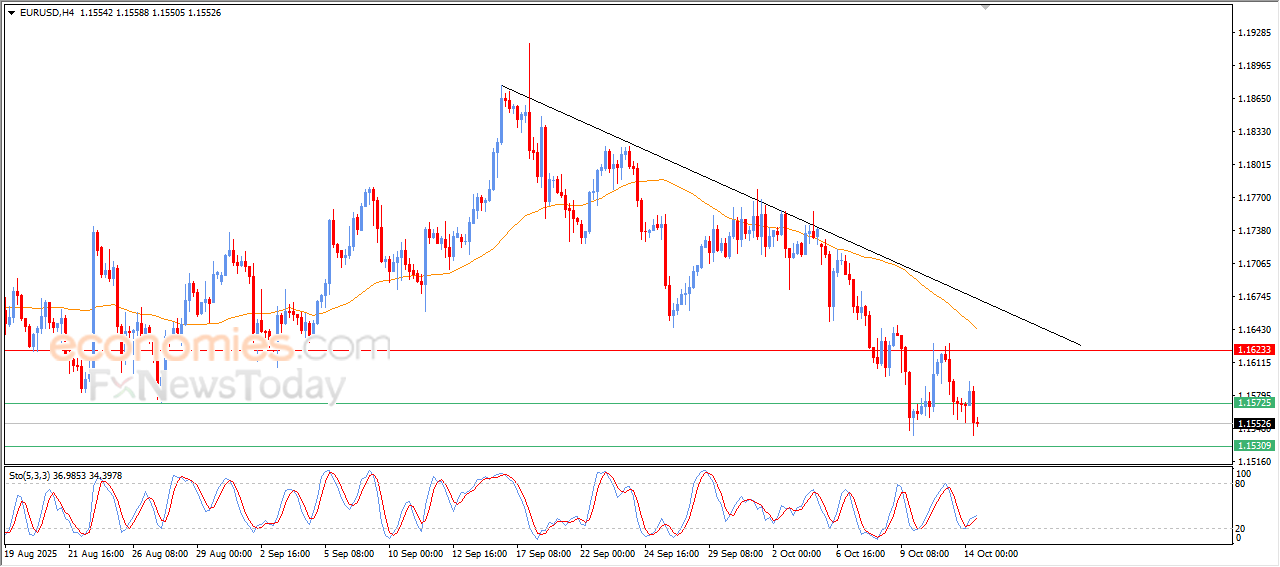Click the 10 Sep 00:00 time label
The height and width of the screenshot is (567, 1280).
tap(416, 553)
